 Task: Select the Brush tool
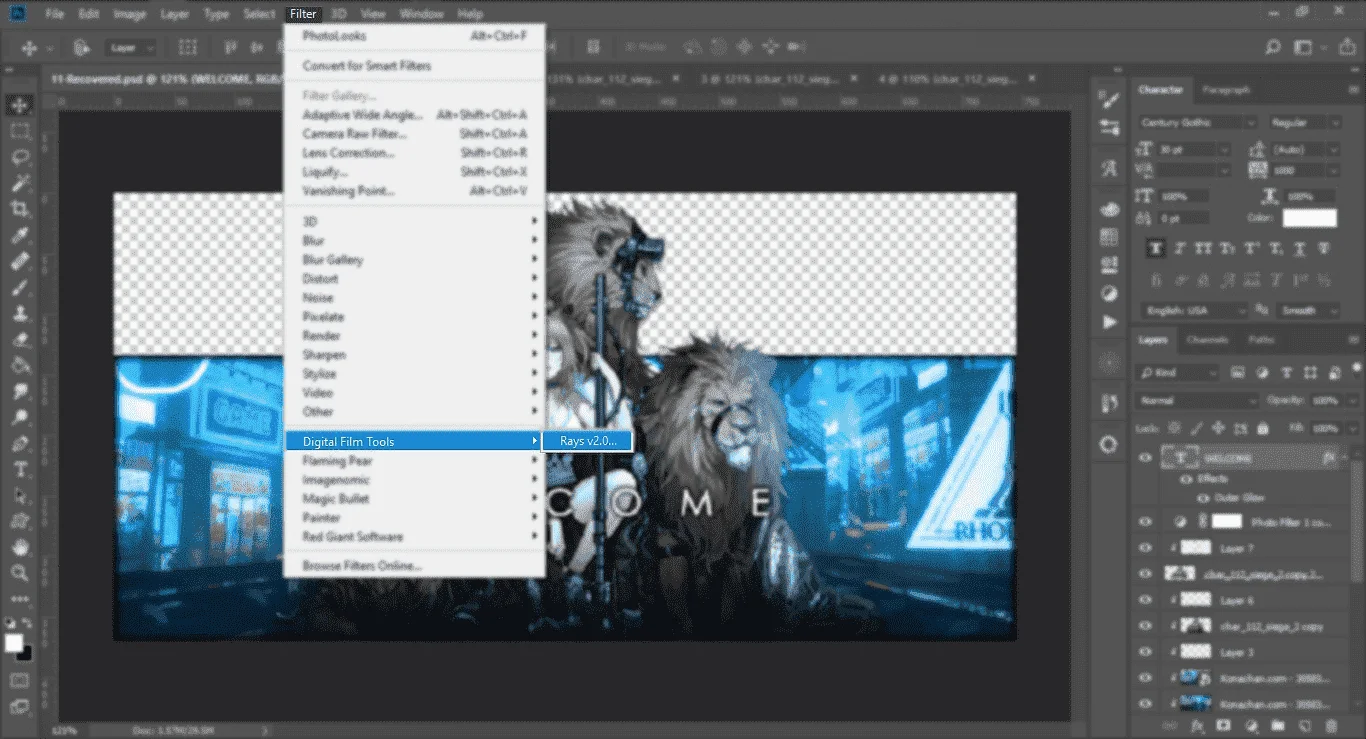coord(19,288)
